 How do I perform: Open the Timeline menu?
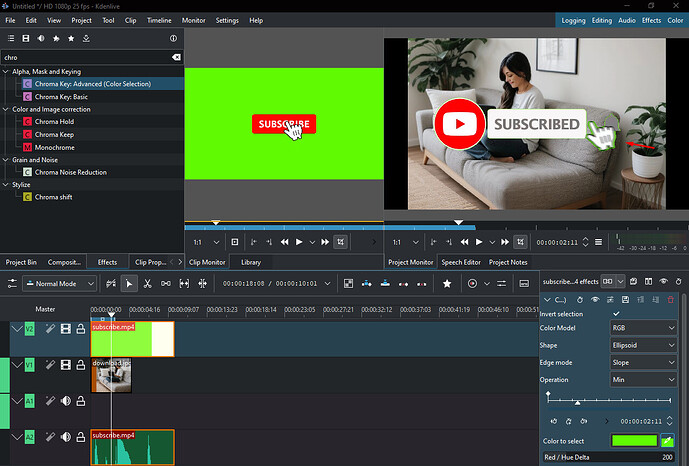coord(159,20)
